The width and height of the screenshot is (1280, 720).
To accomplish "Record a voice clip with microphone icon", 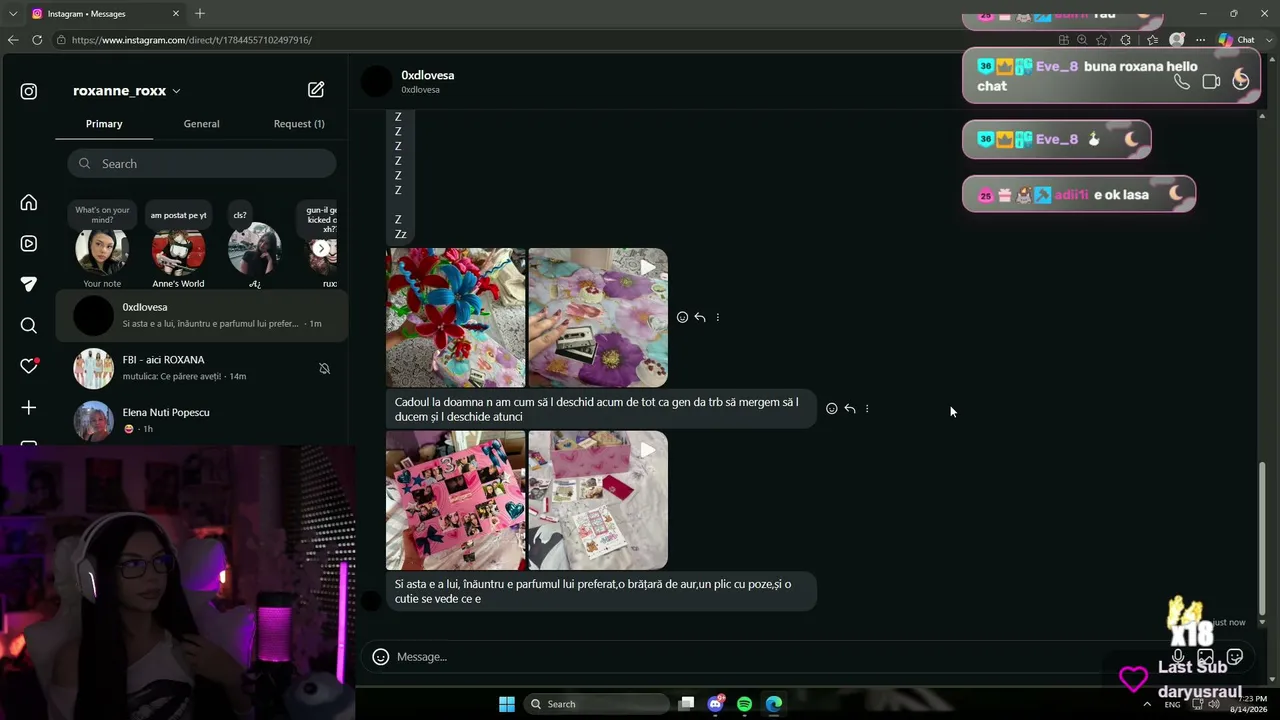I will pos(1178,657).
